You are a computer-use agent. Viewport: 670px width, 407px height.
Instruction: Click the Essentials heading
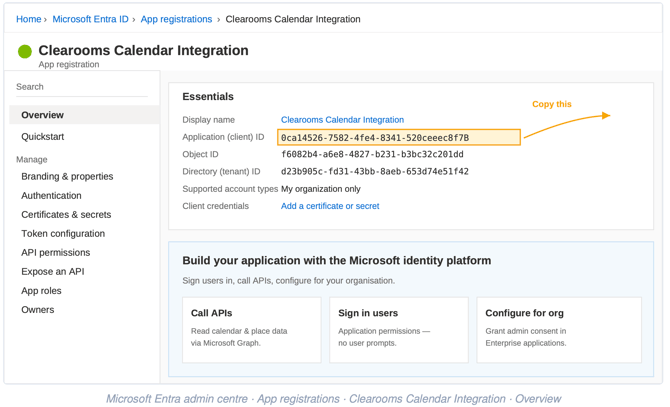[x=208, y=97]
